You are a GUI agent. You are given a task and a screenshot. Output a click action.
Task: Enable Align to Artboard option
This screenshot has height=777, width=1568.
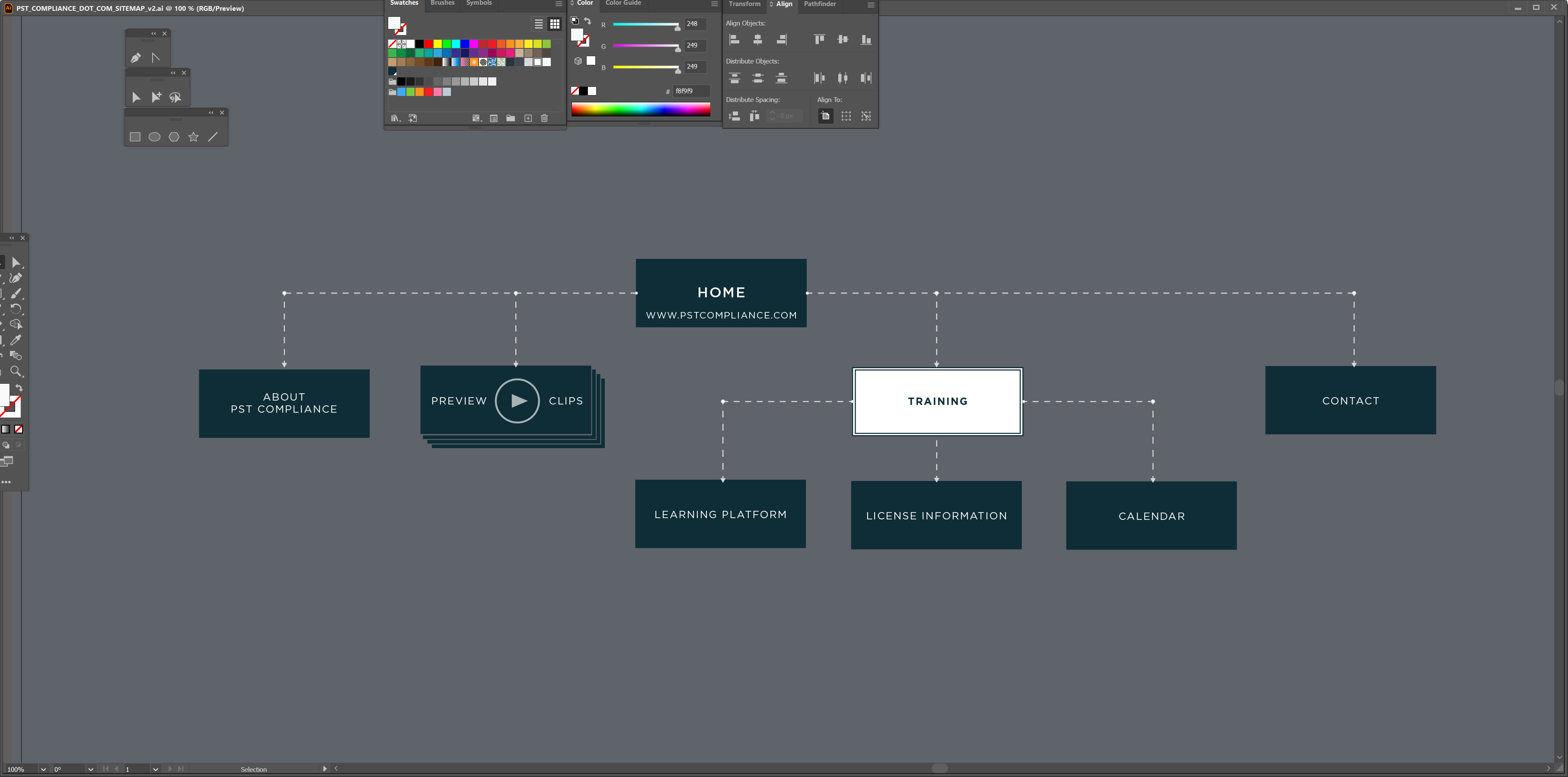coord(825,116)
